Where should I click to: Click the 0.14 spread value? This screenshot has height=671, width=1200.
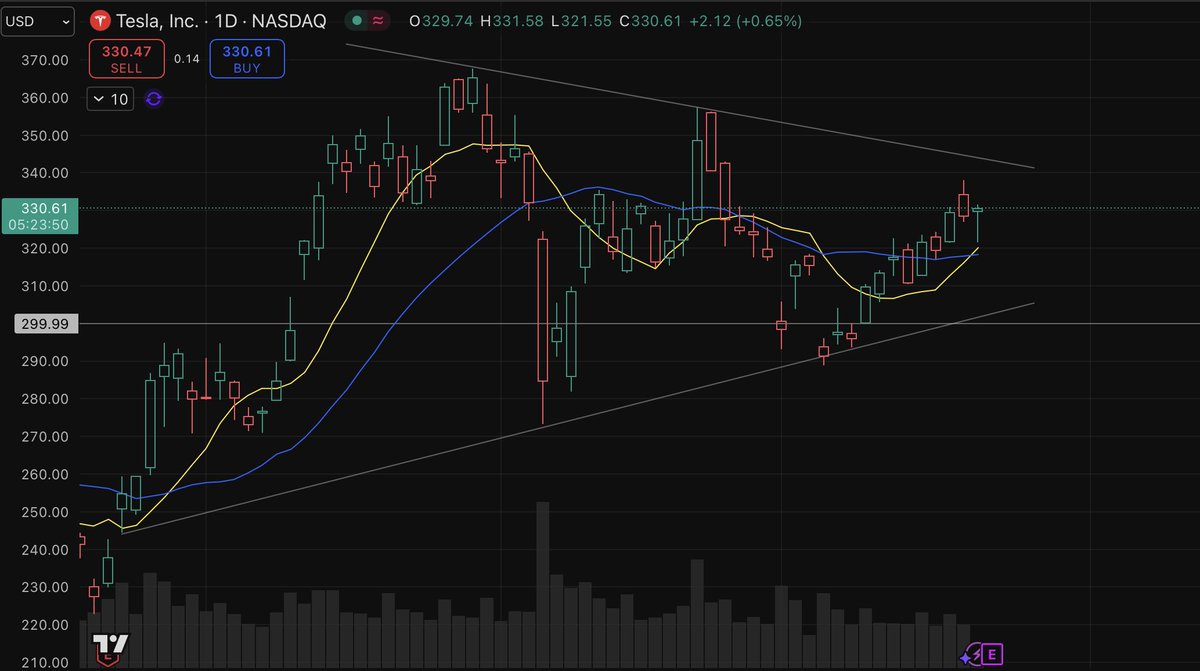187,59
